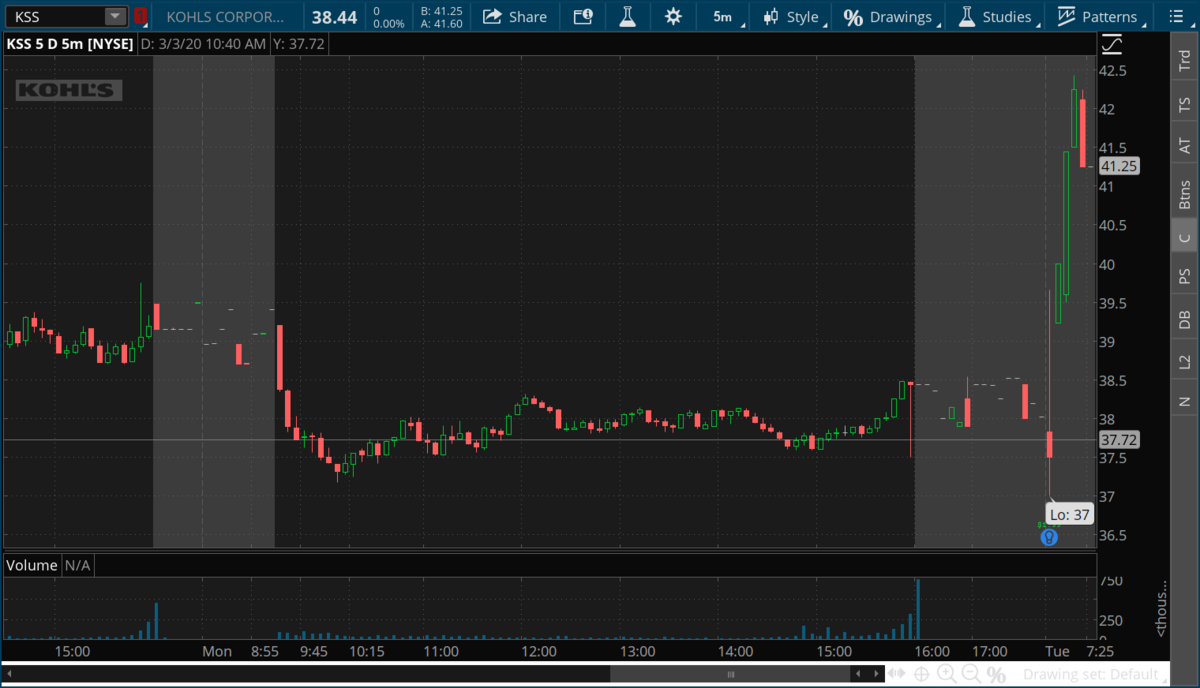Click the bid/ask quote B: 41.25 A: 41.60
The width and height of the screenshot is (1200, 688).
[x=441, y=17]
